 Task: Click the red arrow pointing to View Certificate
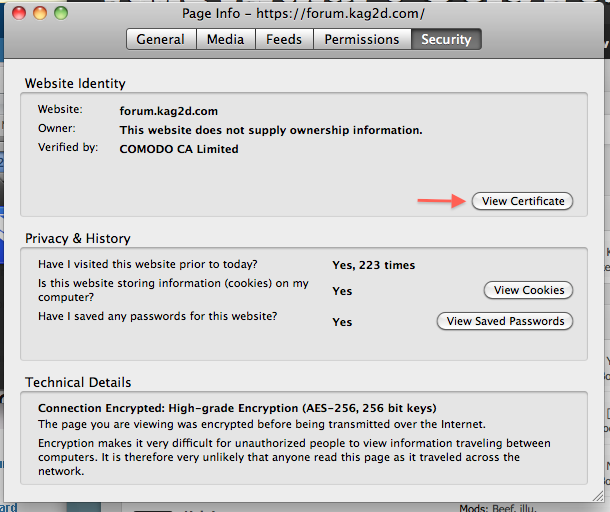[441, 201]
